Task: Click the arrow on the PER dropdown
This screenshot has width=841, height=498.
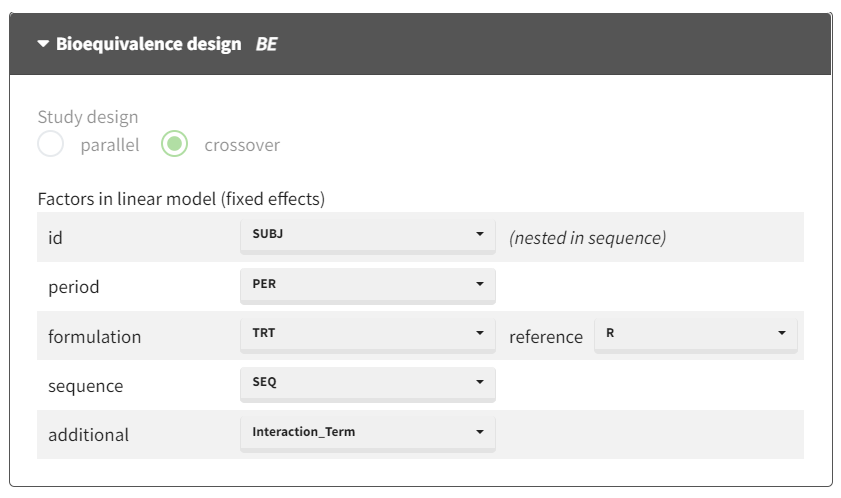Action: (x=479, y=284)
